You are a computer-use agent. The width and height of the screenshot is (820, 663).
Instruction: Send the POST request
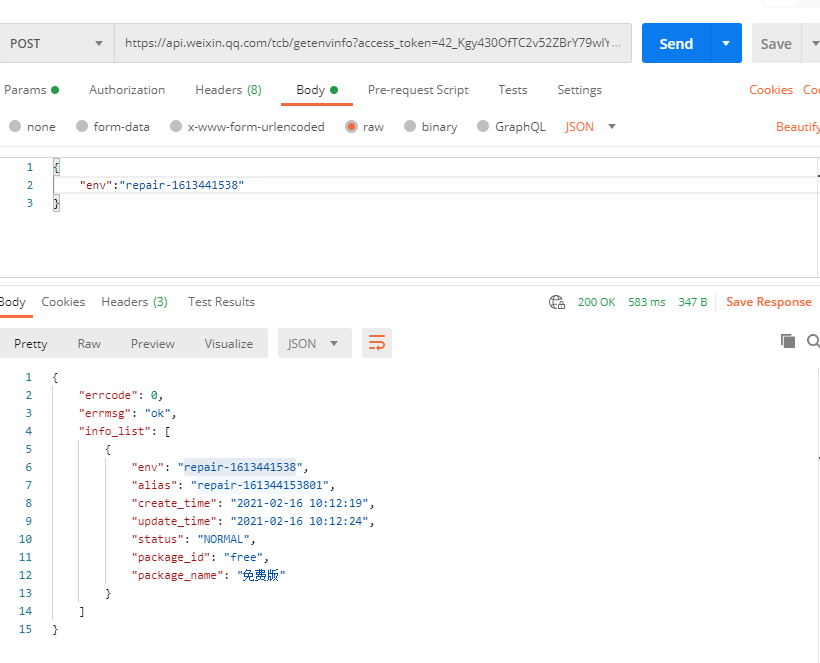[676, 43]
